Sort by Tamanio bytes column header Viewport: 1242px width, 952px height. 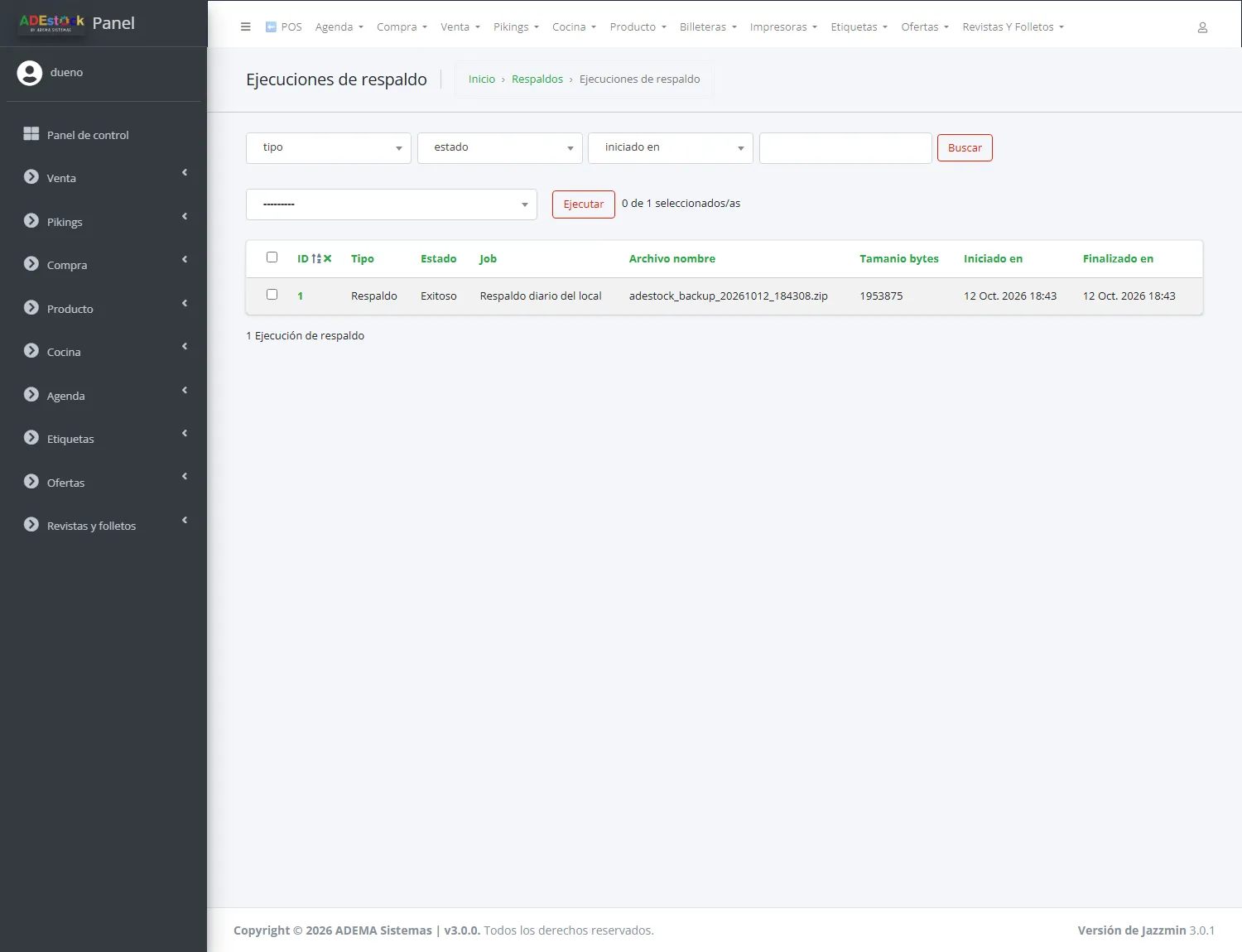tap(899, 259)
